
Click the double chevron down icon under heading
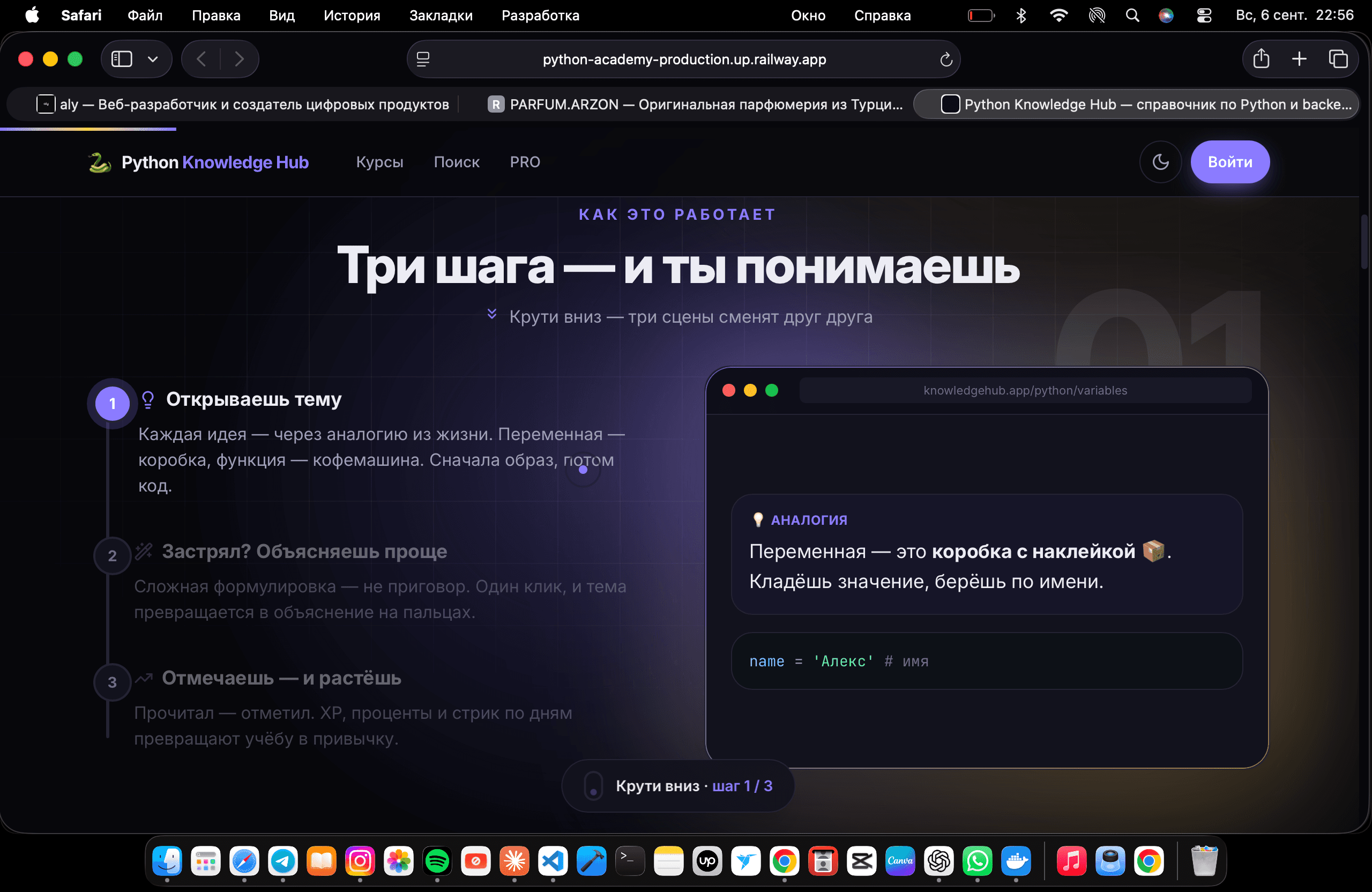click(x=492, y=314)
